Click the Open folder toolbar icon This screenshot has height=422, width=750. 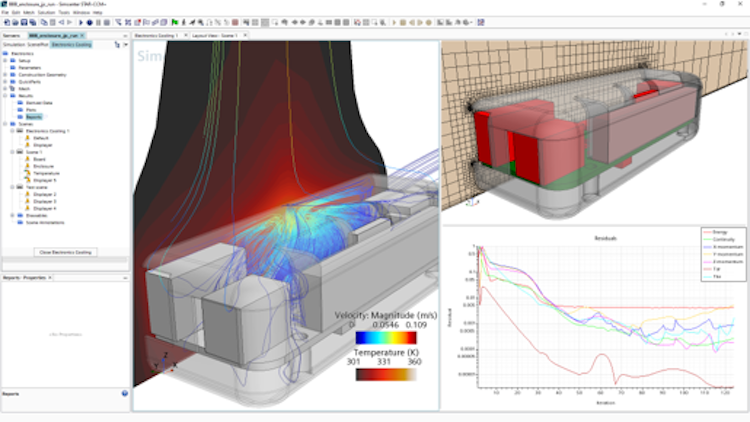15,22
